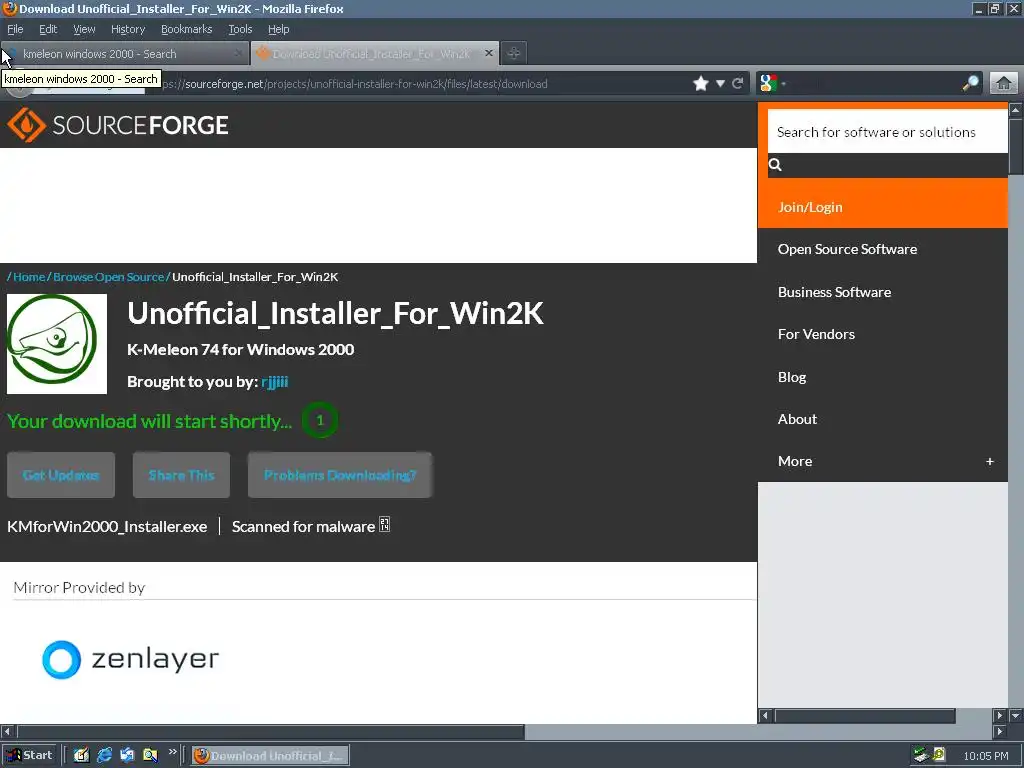Click the malware scan info icon

(385, 524)
